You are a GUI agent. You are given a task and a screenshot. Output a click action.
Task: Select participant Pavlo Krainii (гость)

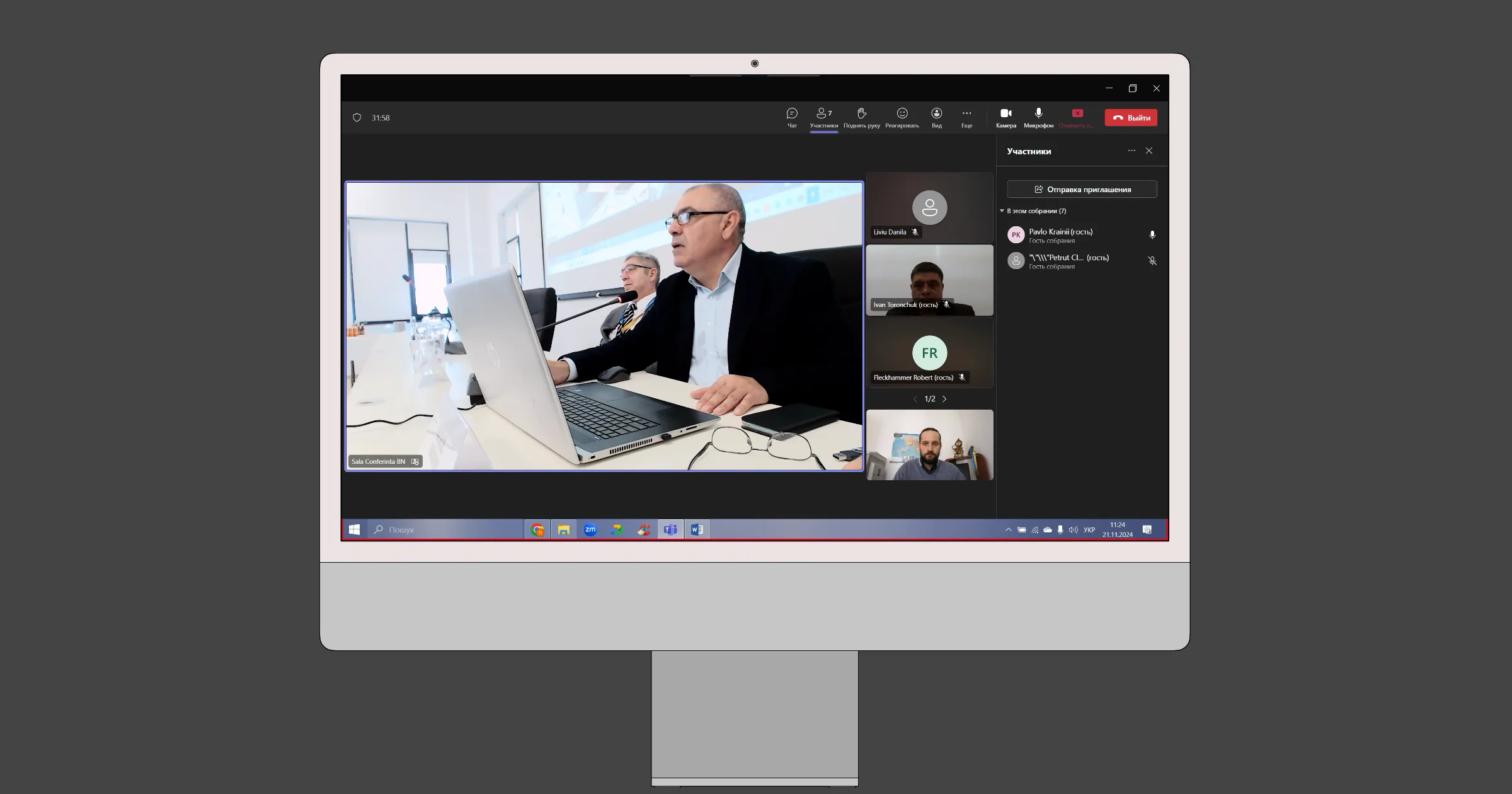click(1082, 235)
